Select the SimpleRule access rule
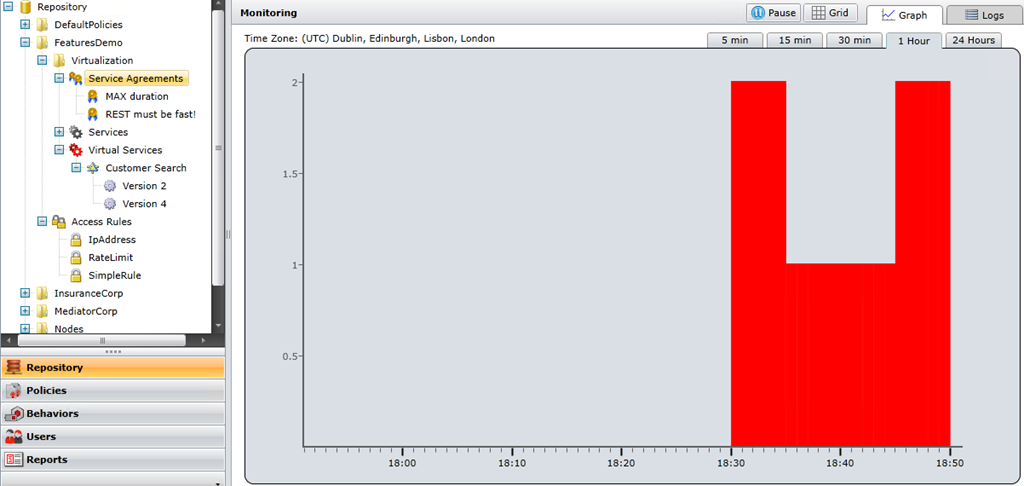The image size is (1024, 486). coord(114,276)
